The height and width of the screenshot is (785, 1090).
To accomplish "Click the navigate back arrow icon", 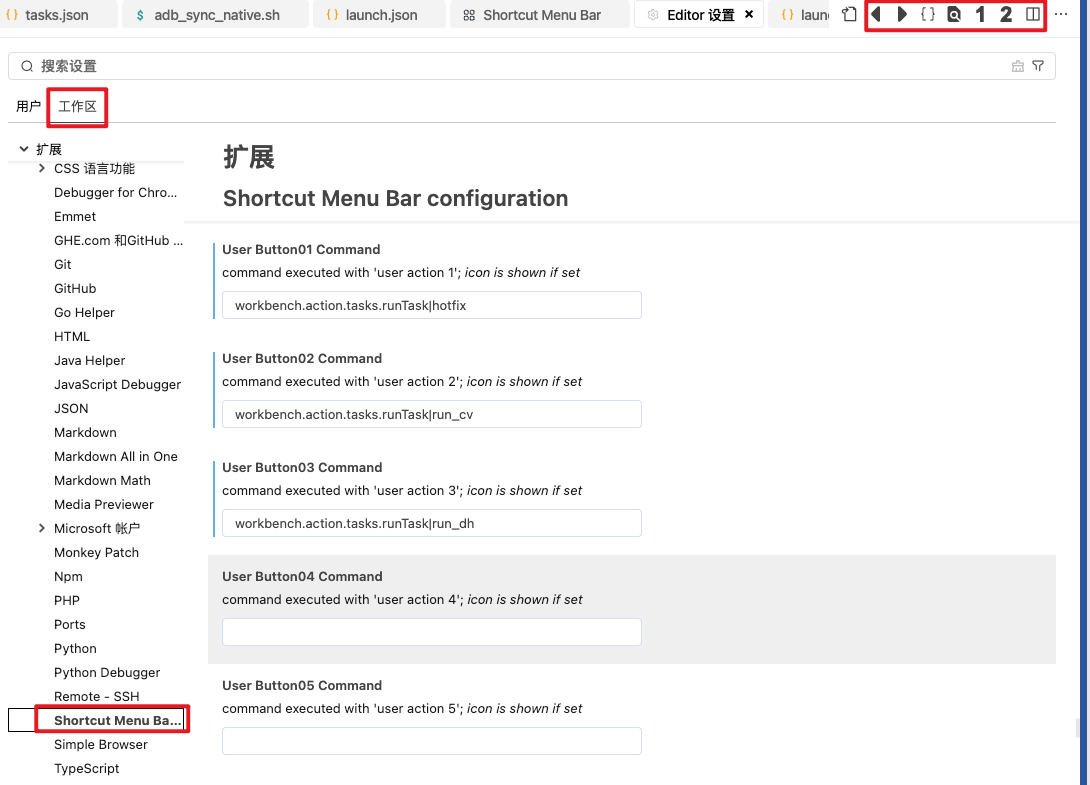I will [x=877, y=15].
